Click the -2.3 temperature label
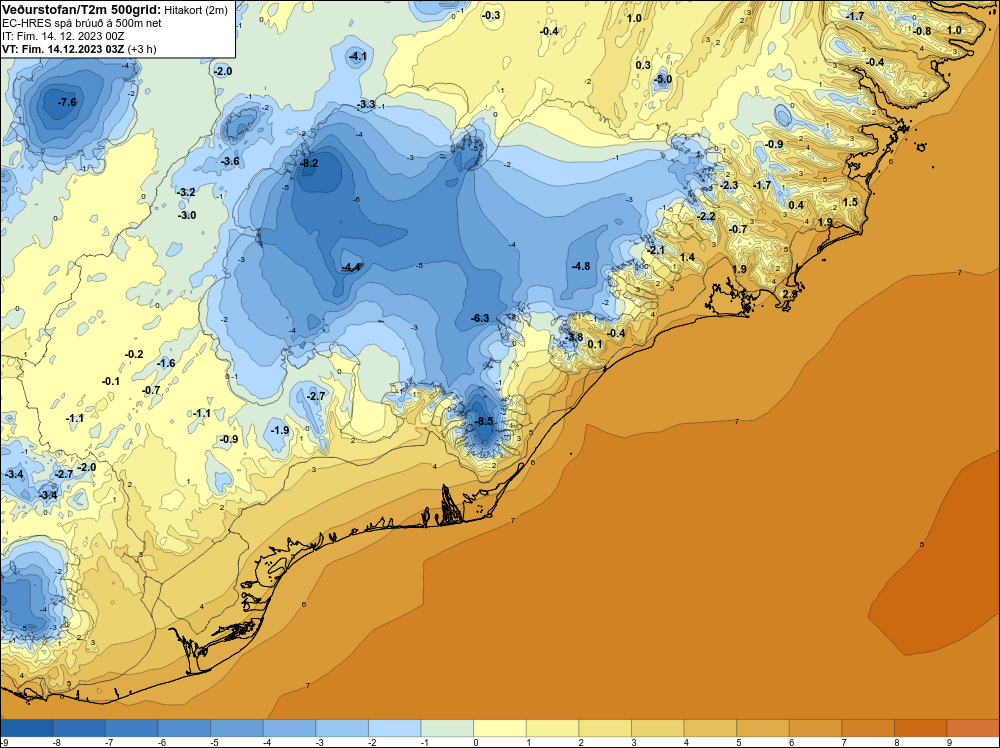Image resolution: width=1000 pixels, height=748 pixels. pyautogui.click(x=729, y=186)
